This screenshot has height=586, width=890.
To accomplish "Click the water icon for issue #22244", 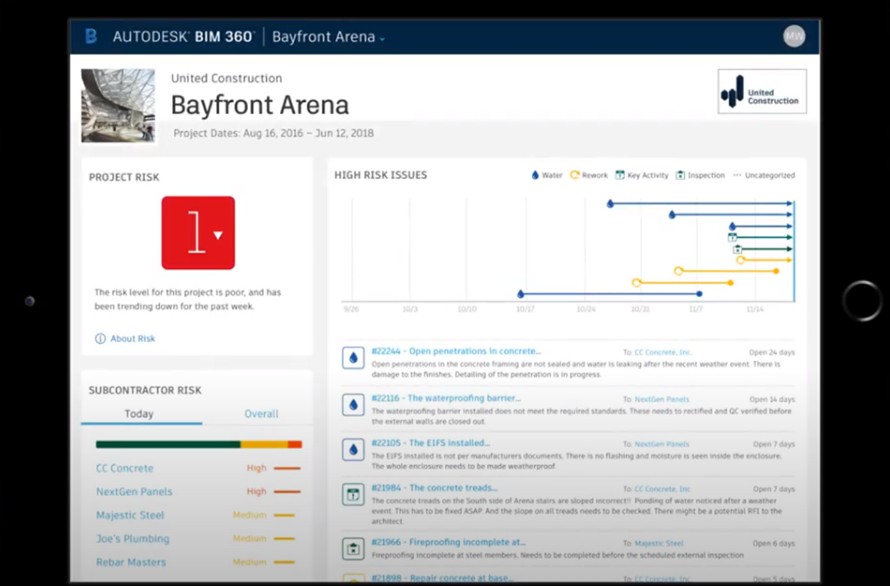I will point(353,358).
